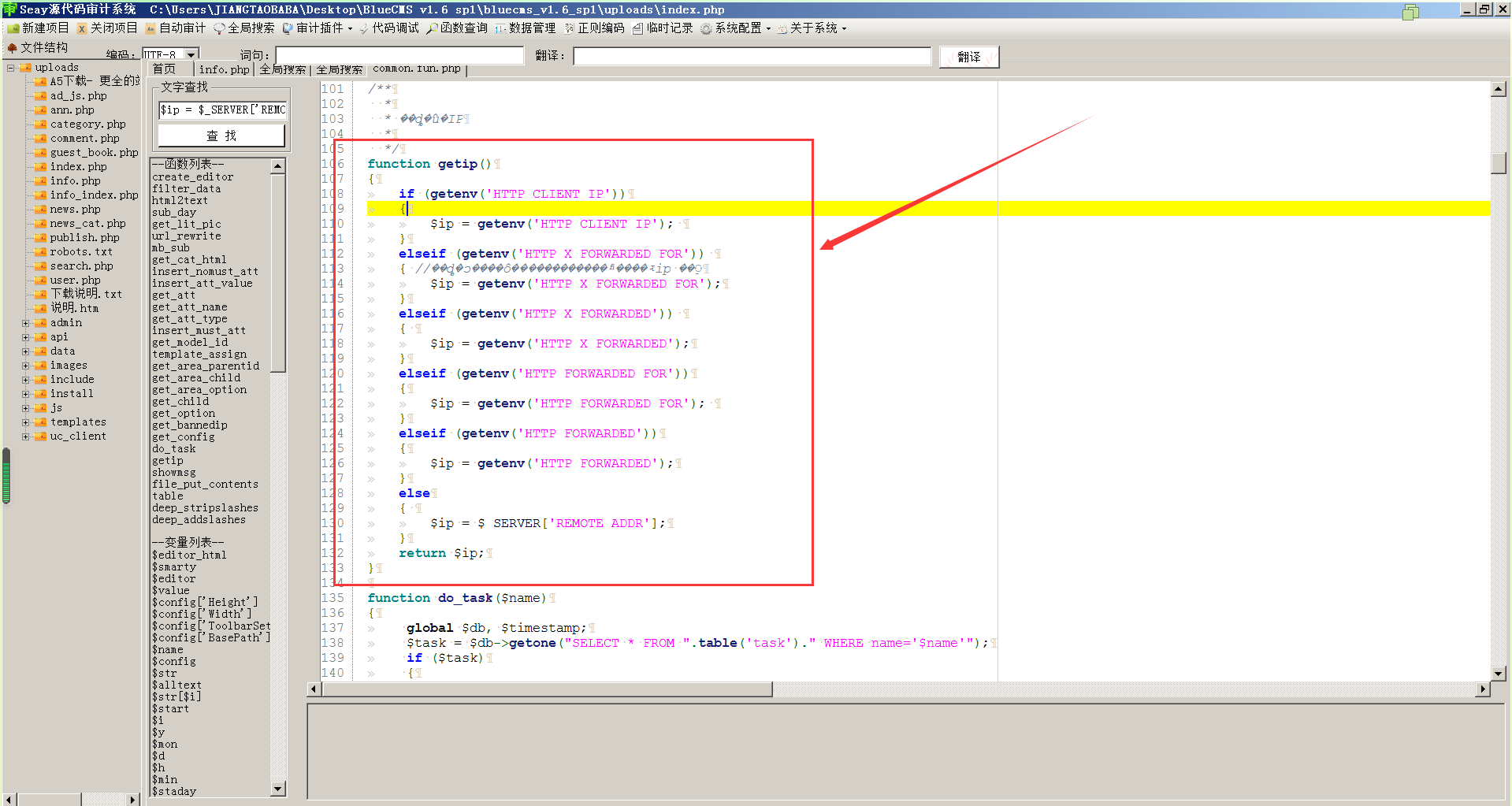The width and height of the screenshot is (1512, 806).
Task: Expand the images folder
Action: 25,366
